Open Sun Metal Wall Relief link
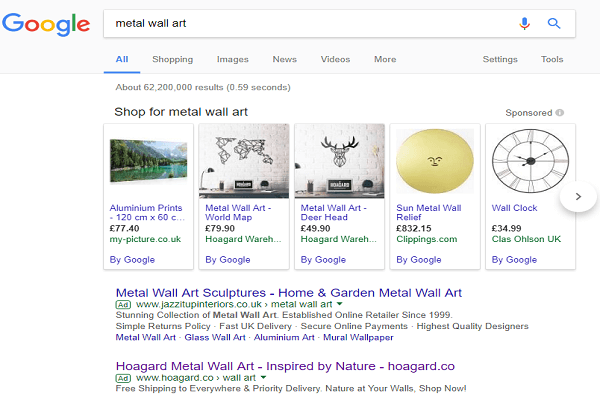This screenshot has height=400, width=600. click(429, 212)
